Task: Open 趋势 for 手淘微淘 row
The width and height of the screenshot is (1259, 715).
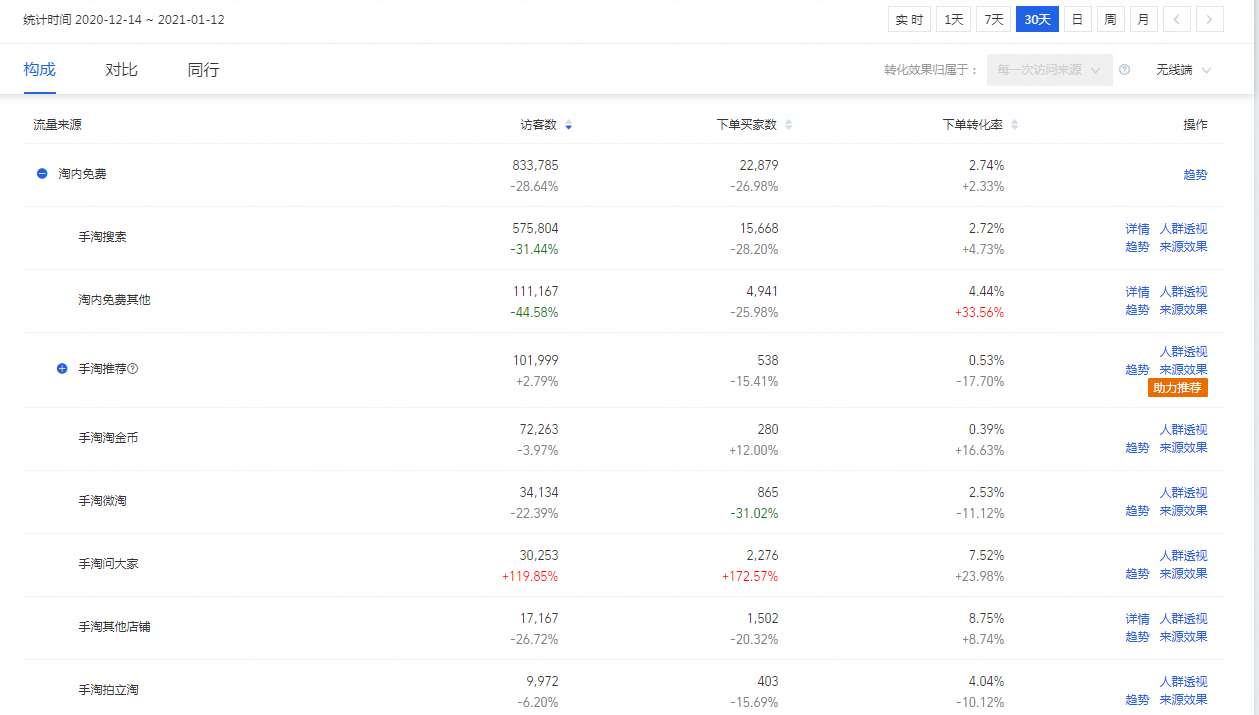Action: pyautogui.click(x=1137, y=511)
